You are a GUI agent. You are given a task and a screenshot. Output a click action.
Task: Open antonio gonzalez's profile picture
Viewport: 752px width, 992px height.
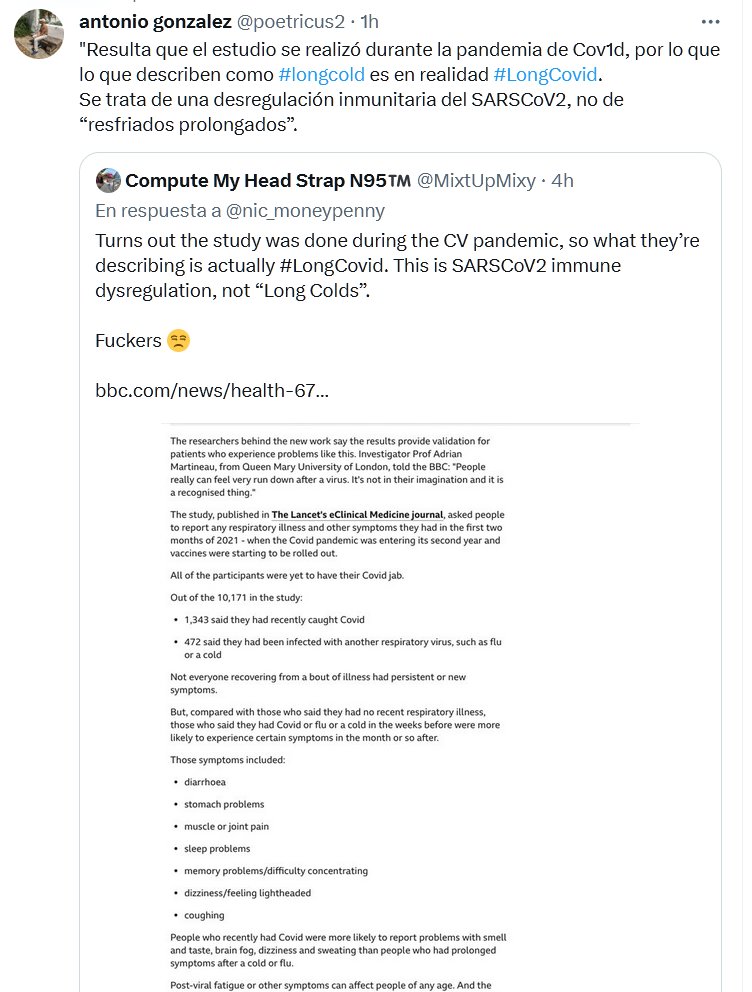pyautogui.click(x=39, y=35)
